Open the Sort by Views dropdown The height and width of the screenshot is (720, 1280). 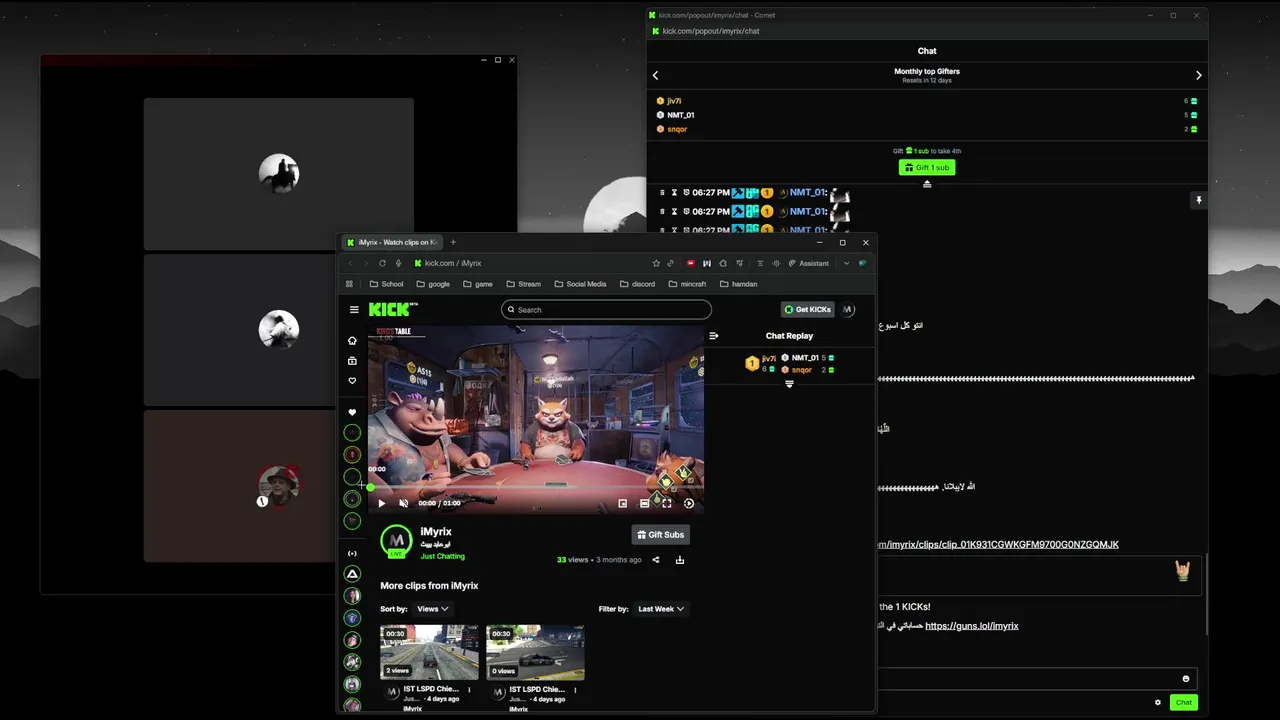(x=432, y=609)
